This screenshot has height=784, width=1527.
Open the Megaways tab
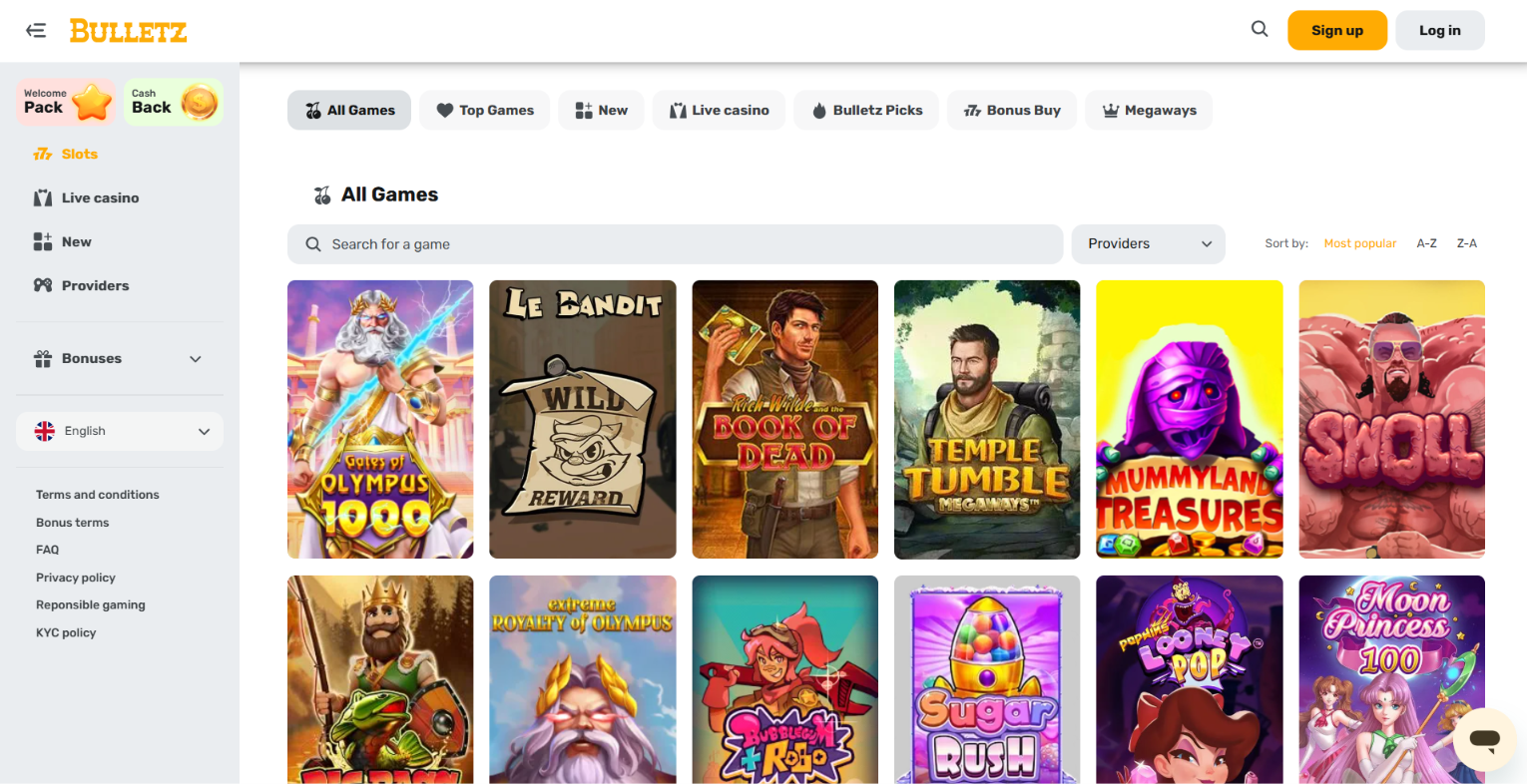click(1149, 110)
